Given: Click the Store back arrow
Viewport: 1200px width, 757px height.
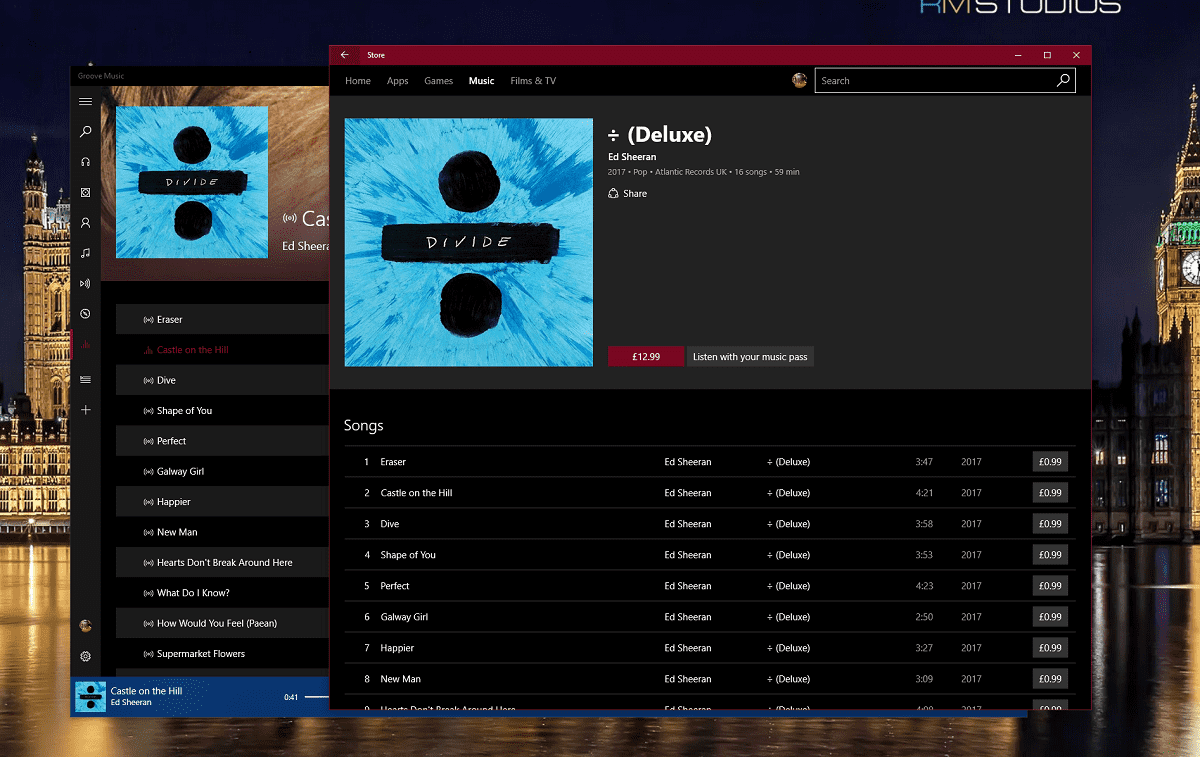Looking at the screenshot, I should point(345,55).
